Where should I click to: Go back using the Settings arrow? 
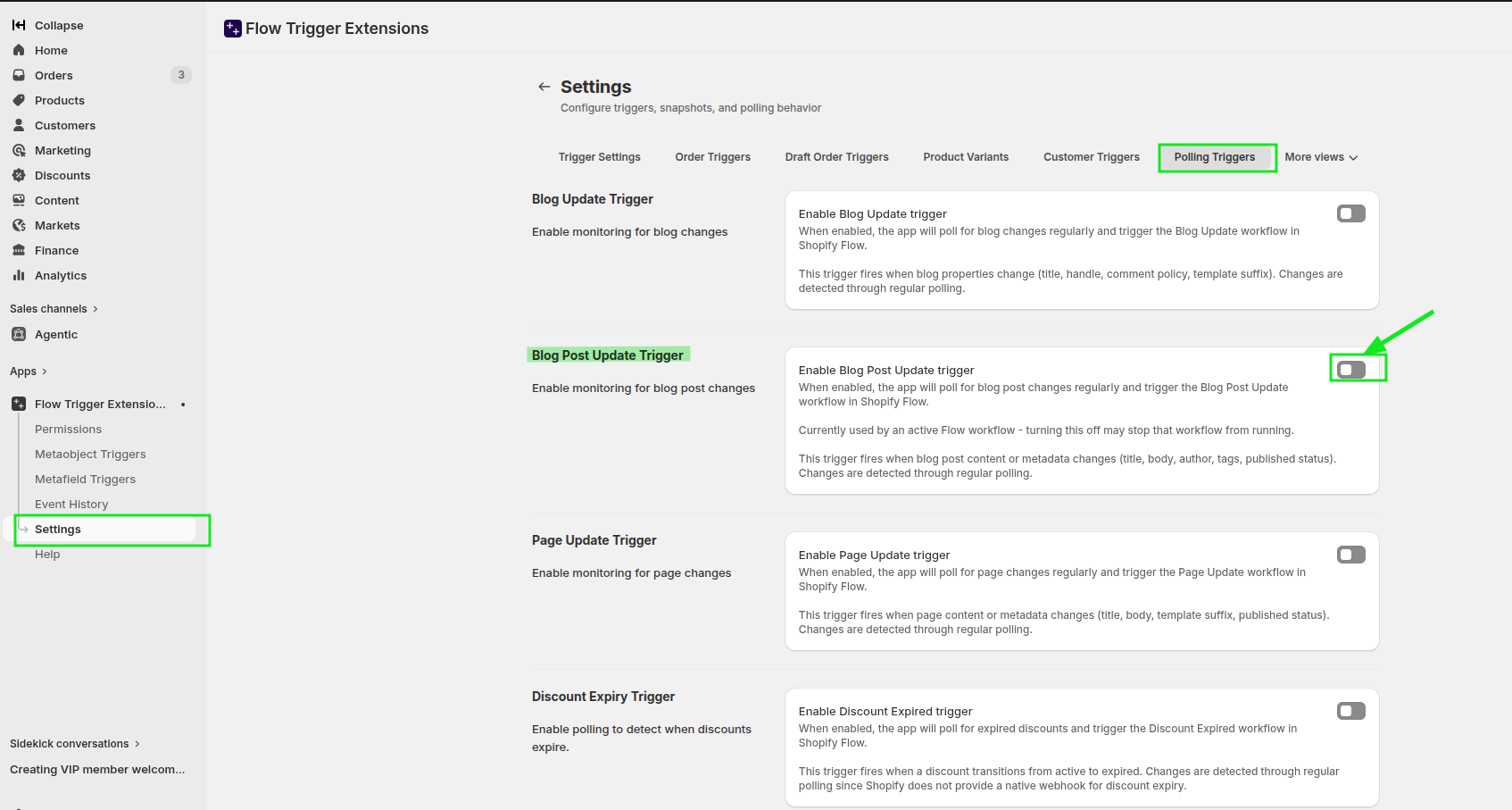[544, 87]
